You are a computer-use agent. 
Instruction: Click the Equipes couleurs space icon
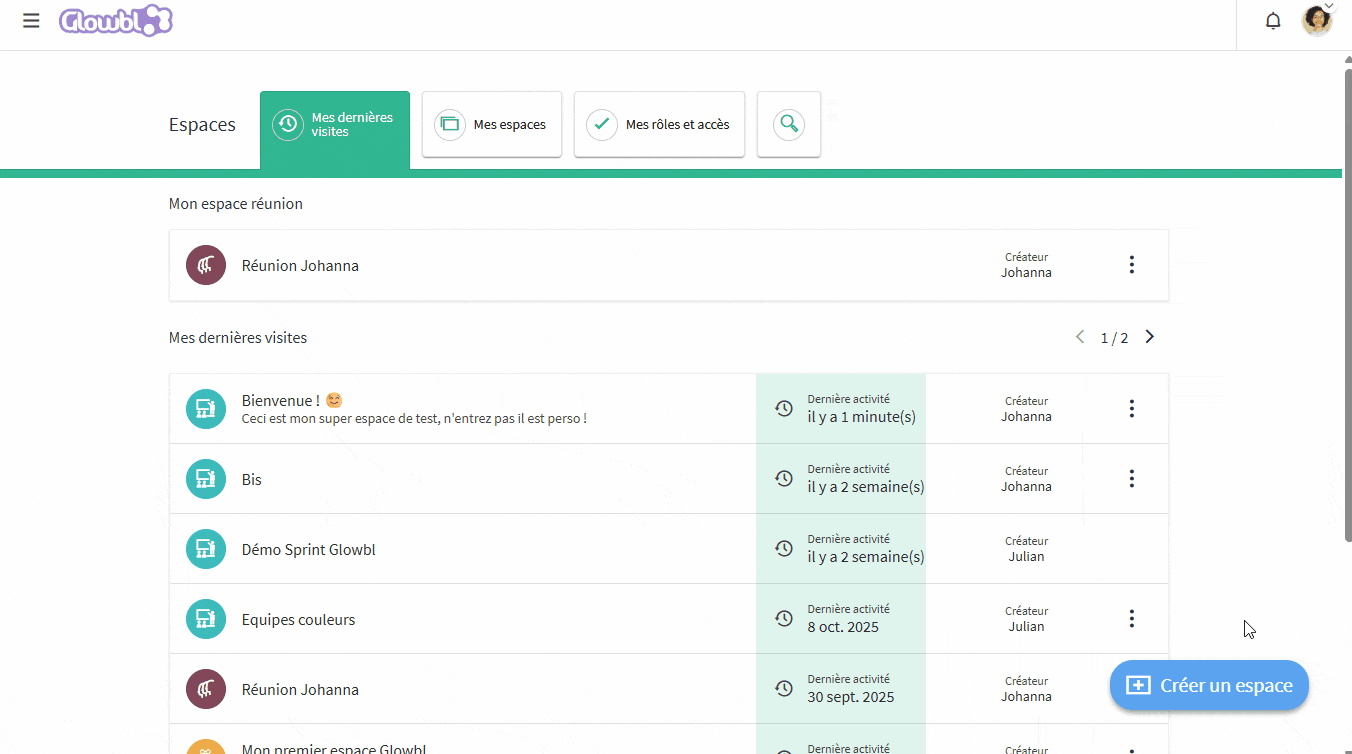[206, 618]
